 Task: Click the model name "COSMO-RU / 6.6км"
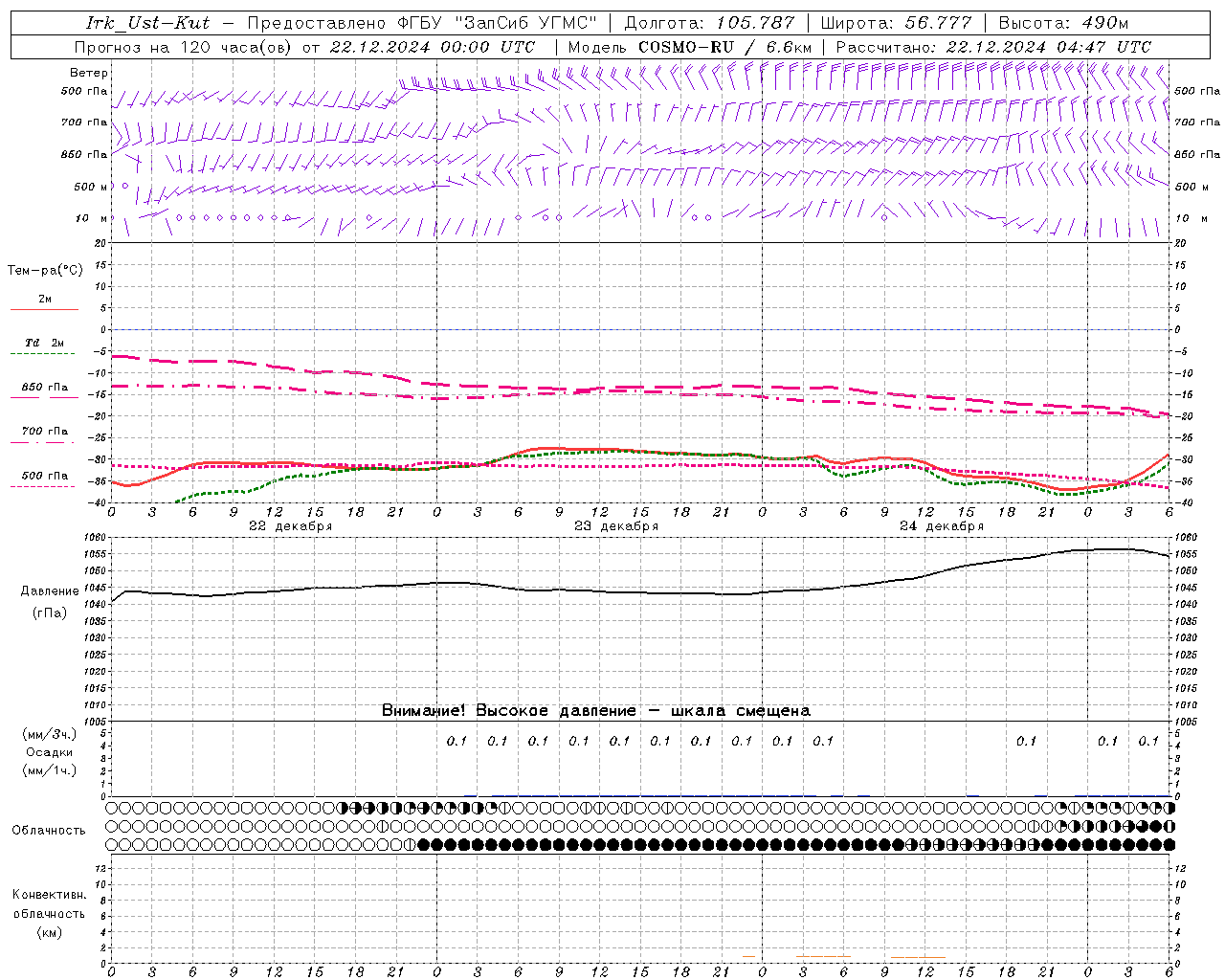click(x=724, y=47)
